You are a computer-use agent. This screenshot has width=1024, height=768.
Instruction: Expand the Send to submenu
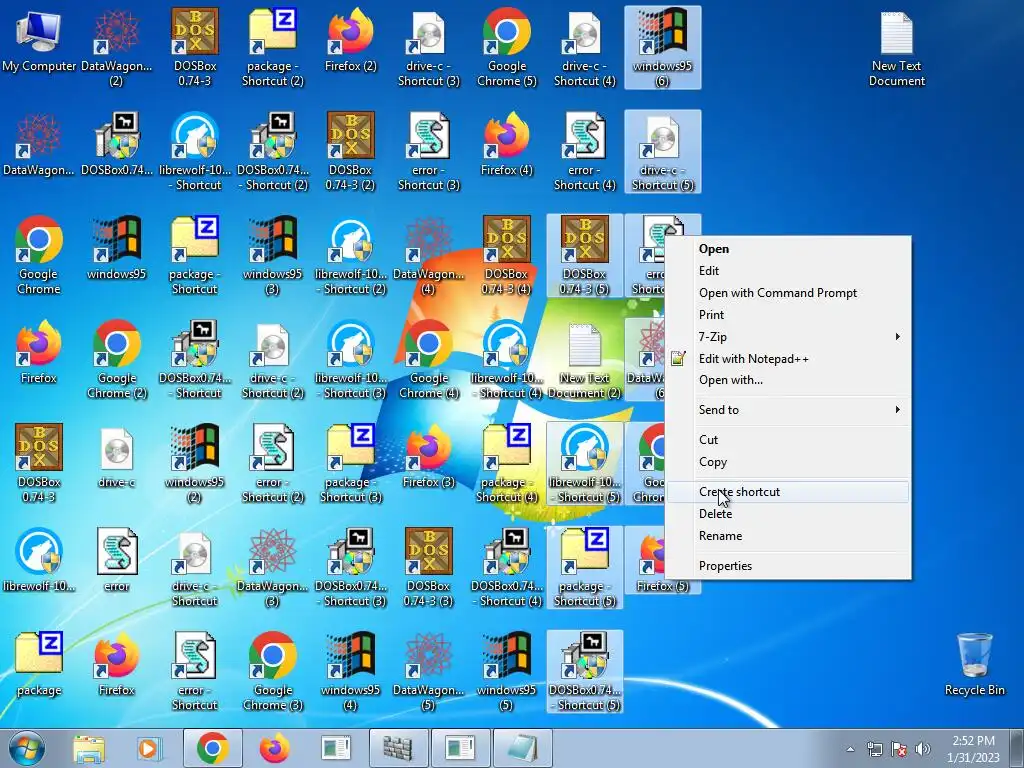pos(788,409)
